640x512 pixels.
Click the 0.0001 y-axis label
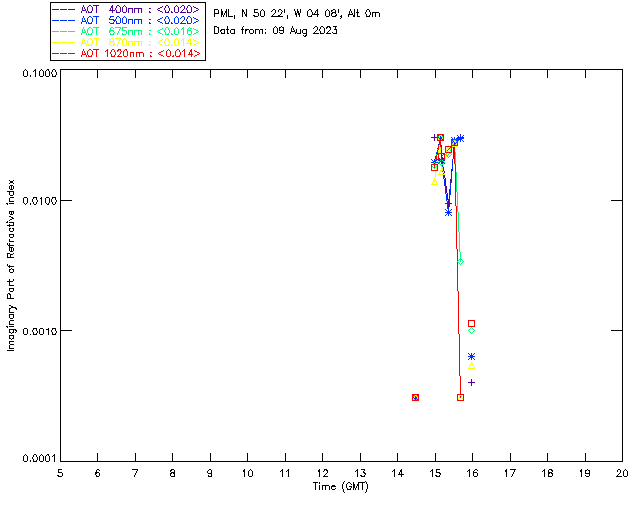[39, 459]
